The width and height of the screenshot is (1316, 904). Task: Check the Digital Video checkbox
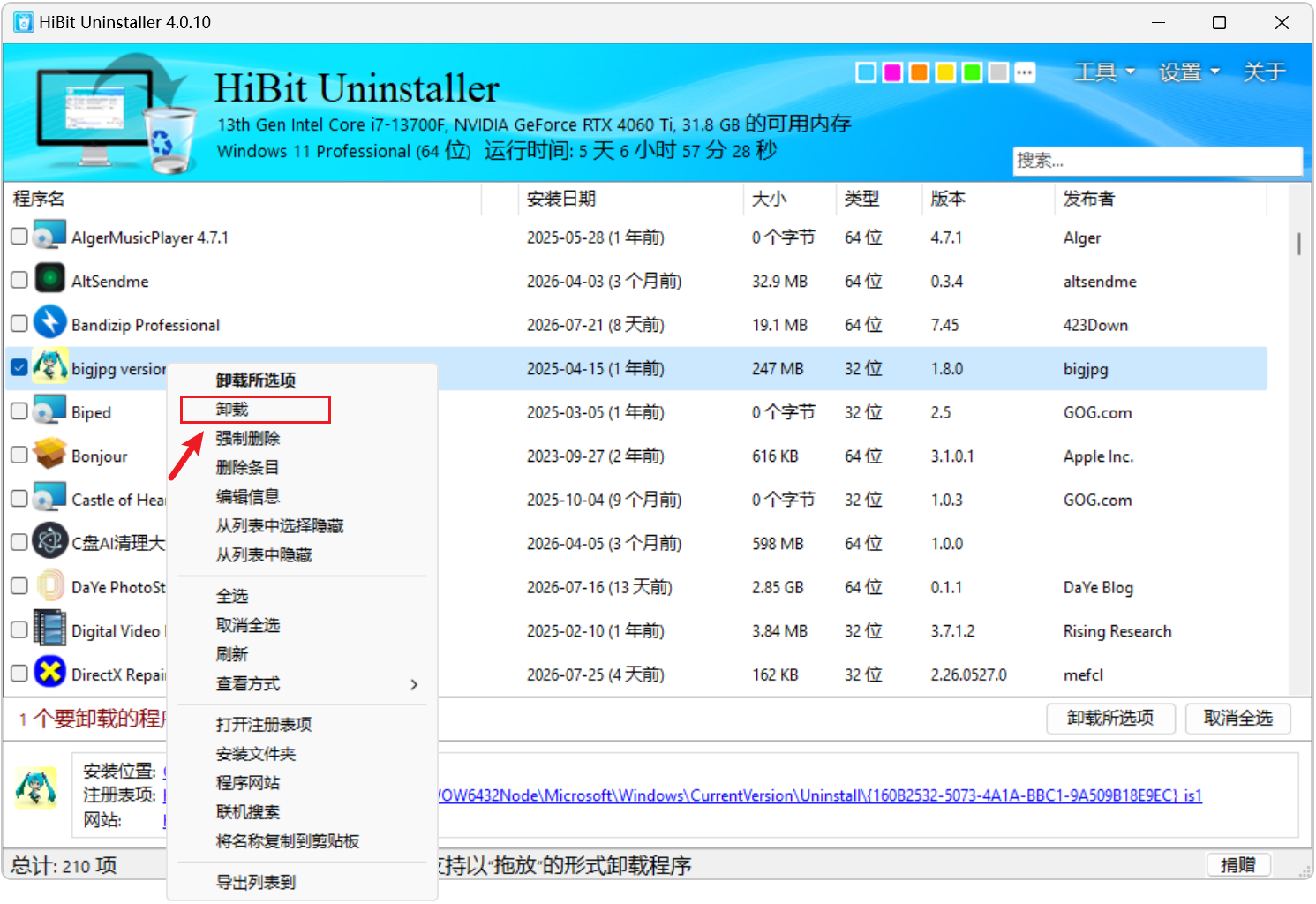click(x=19, y=629)
